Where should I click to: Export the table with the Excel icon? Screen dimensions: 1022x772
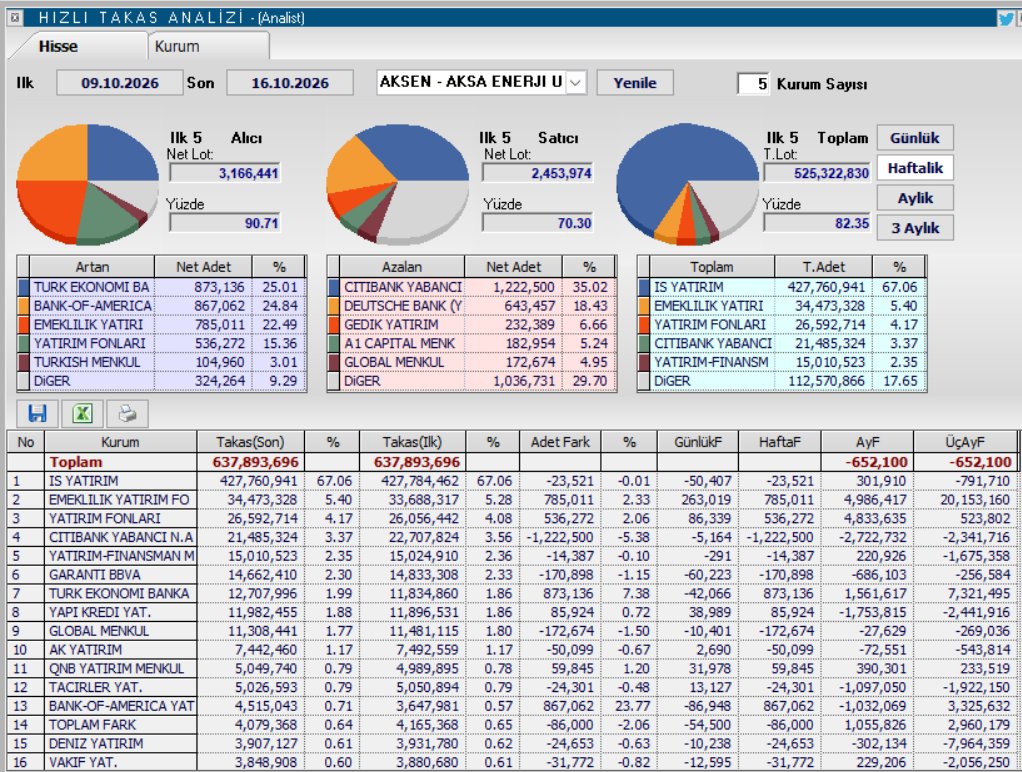pos(83,413)
